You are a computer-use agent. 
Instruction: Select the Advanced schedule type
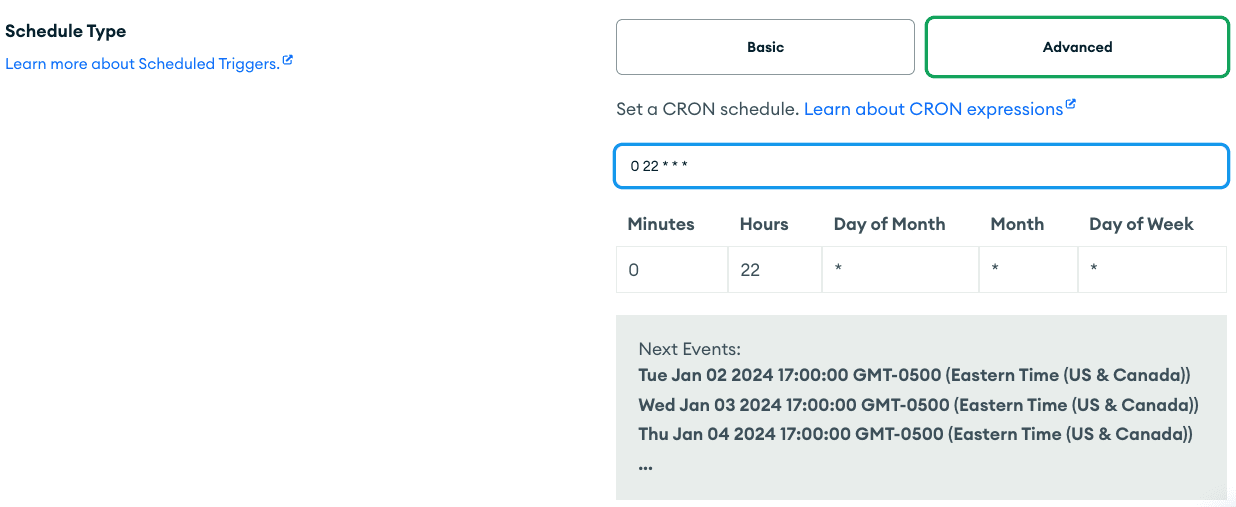tap(1077, 47)
